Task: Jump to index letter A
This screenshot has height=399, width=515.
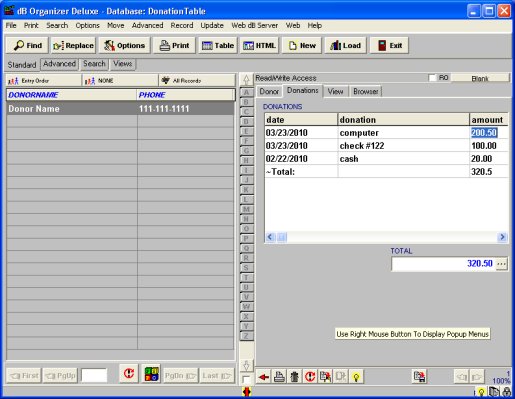Action: [x=246, y=92]
